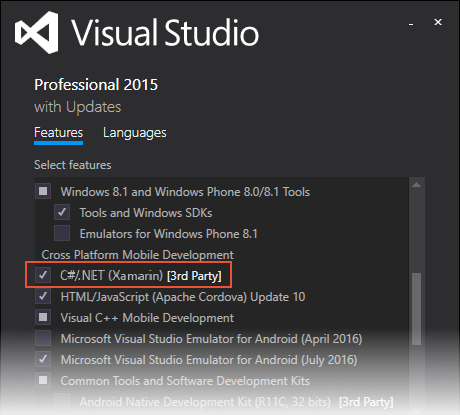Image resolution: width=460 pixels, height=415 pixels.
Task: Enable Emulators for Windows Phone 8.1
Action: [62, 233]
